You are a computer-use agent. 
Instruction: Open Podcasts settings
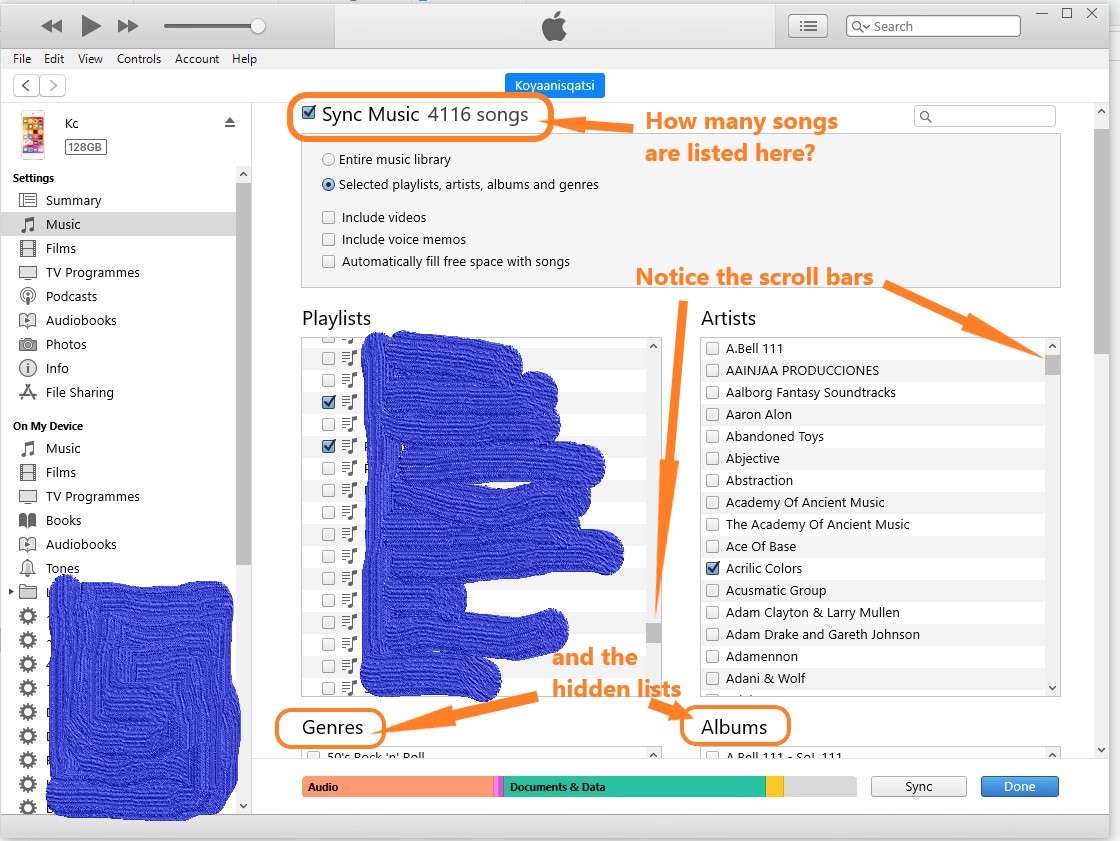coord(71,296)
